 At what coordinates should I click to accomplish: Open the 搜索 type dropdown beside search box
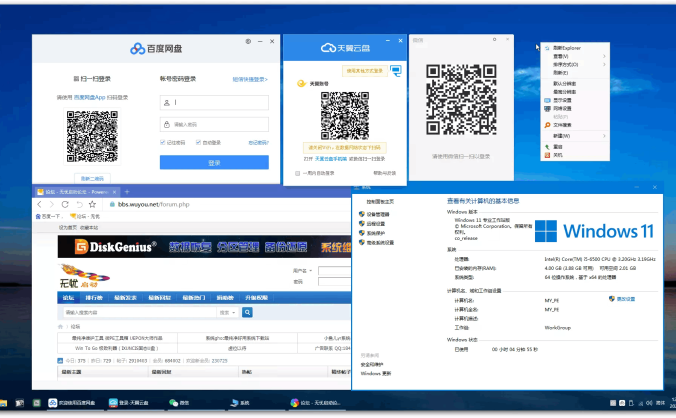pos(227,312)
